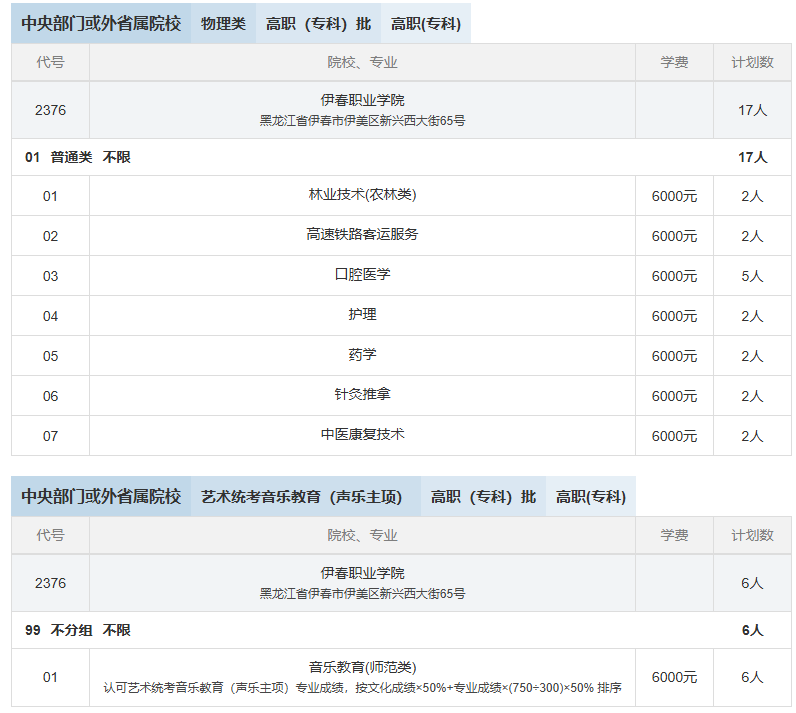Click 伊春职业学院 in the 17人 plan table
Image resolution: width=796 pixels, height=713 pixels.
pyautogui.click(x=362, y=100)
